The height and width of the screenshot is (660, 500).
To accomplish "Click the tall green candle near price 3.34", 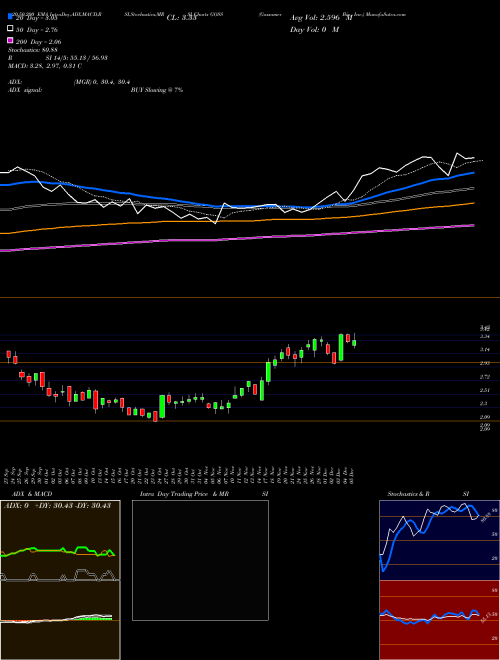I will click(341, 347).
